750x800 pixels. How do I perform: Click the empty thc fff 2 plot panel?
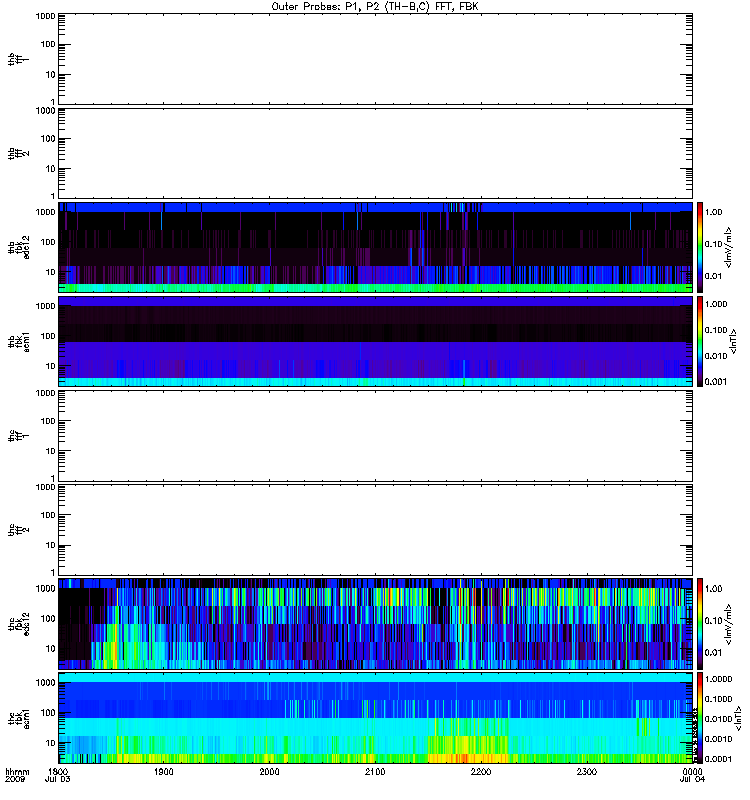coord(376,530)
